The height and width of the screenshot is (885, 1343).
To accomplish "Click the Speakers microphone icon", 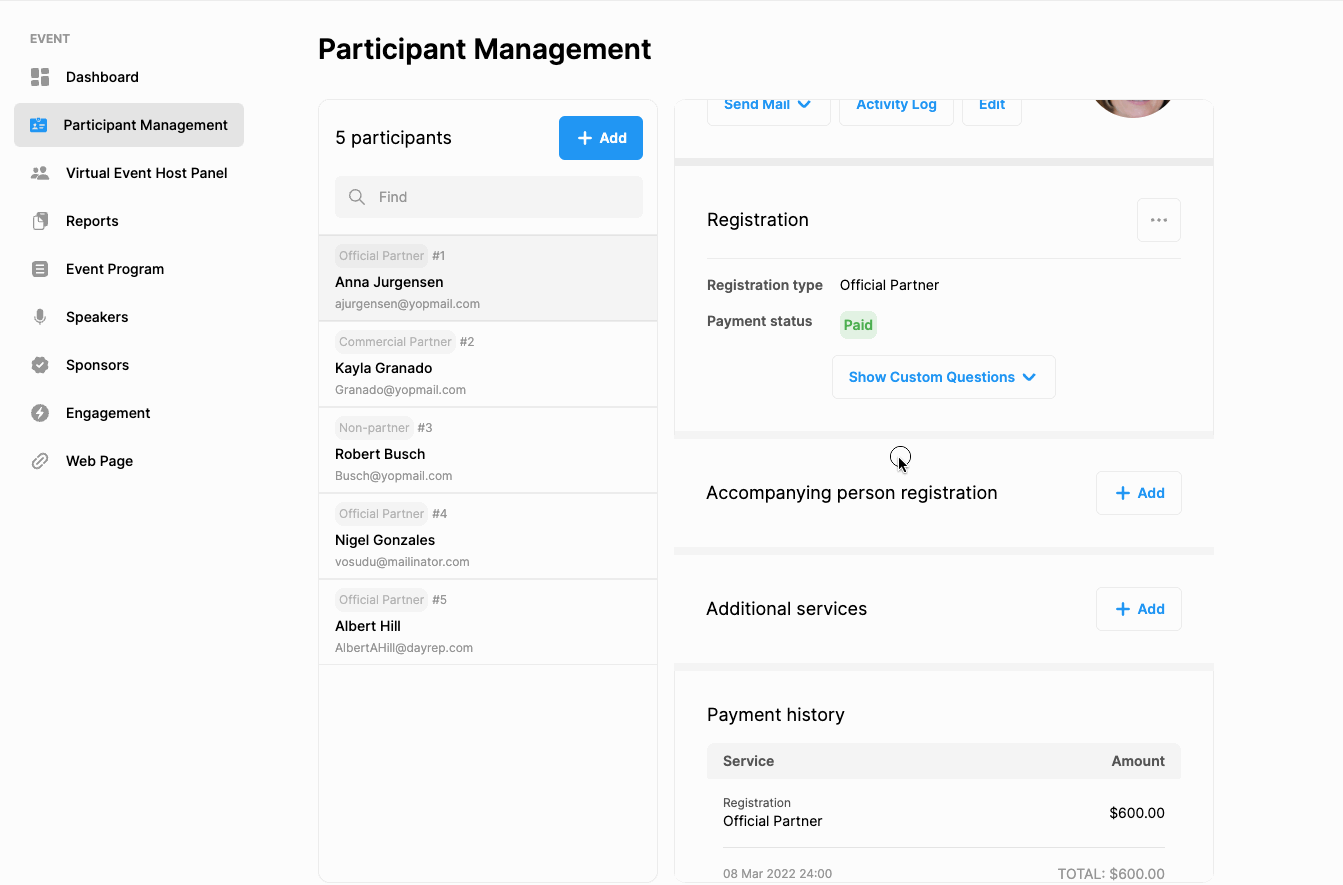I will [40, 317].
